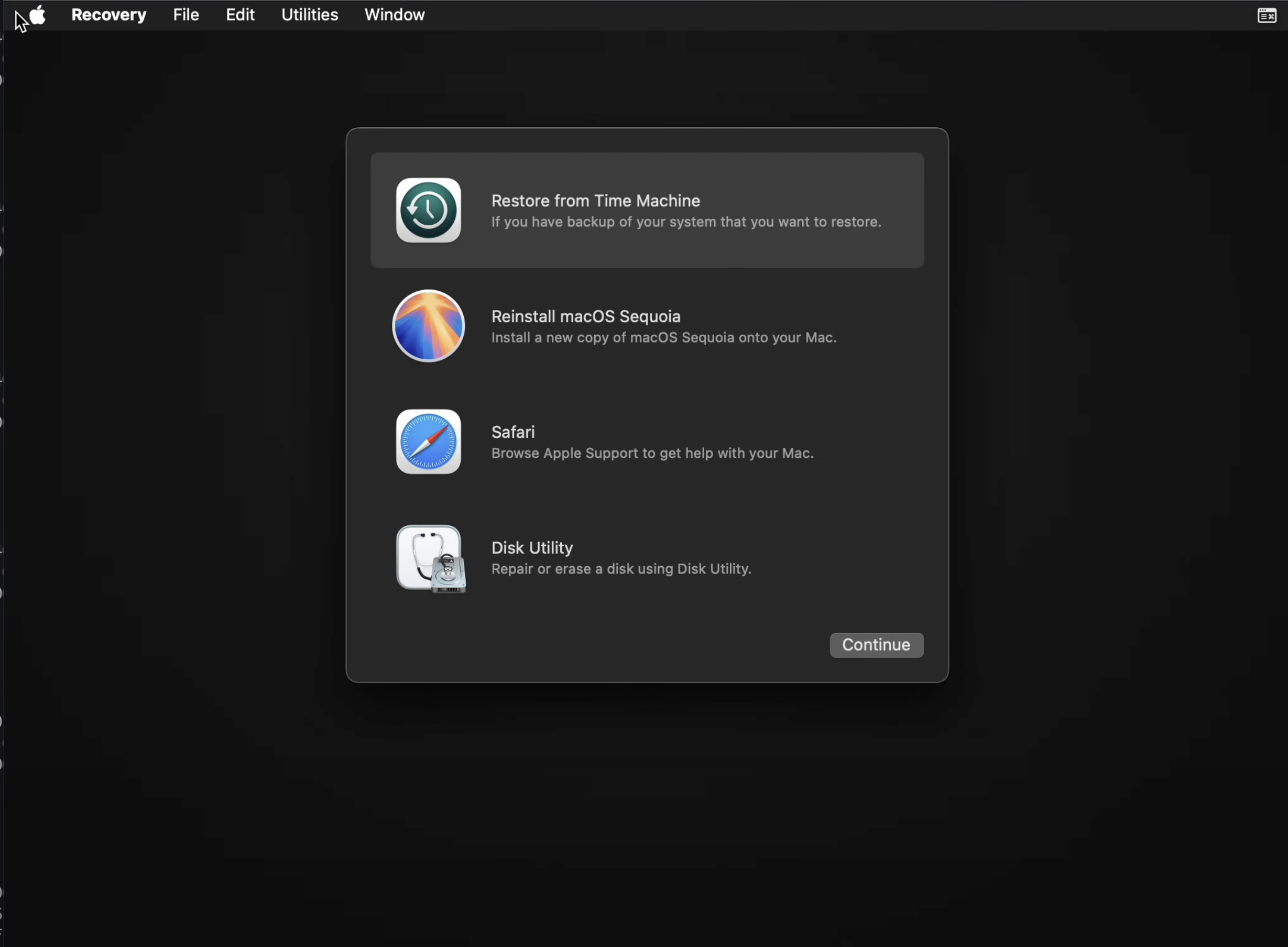Image resolution: width=1288 pixels, height=947 pixels.
Task: Click "If you have backup of your system" description
Action: pyautogui.click(x=686, y=222)
